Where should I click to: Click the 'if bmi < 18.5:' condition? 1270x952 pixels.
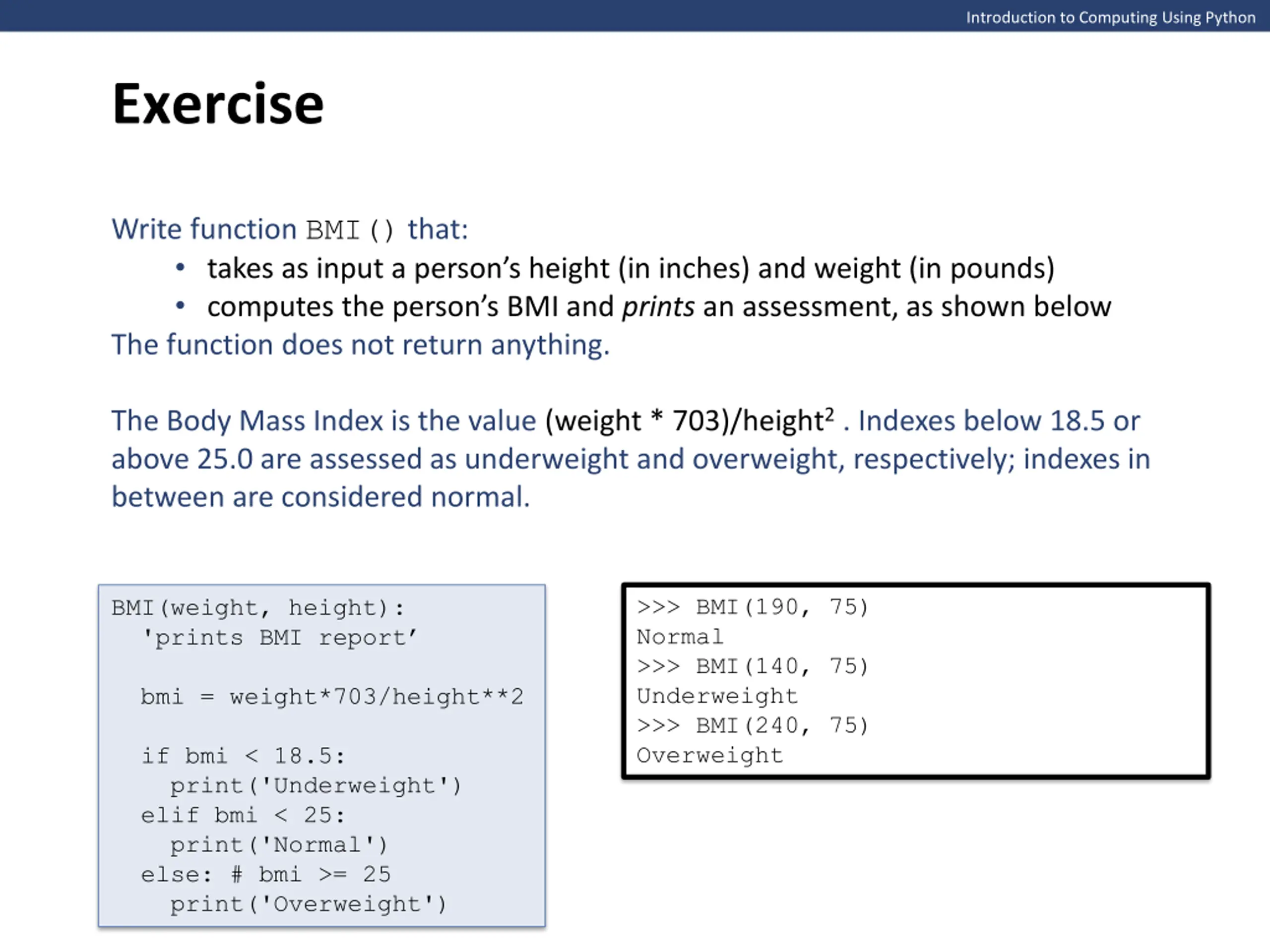click(x=243, y=756)
